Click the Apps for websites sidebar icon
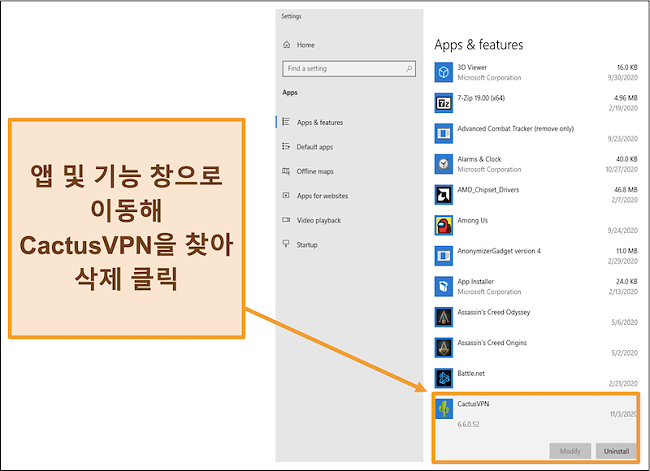The image size is (650, 471). point(286,195)
